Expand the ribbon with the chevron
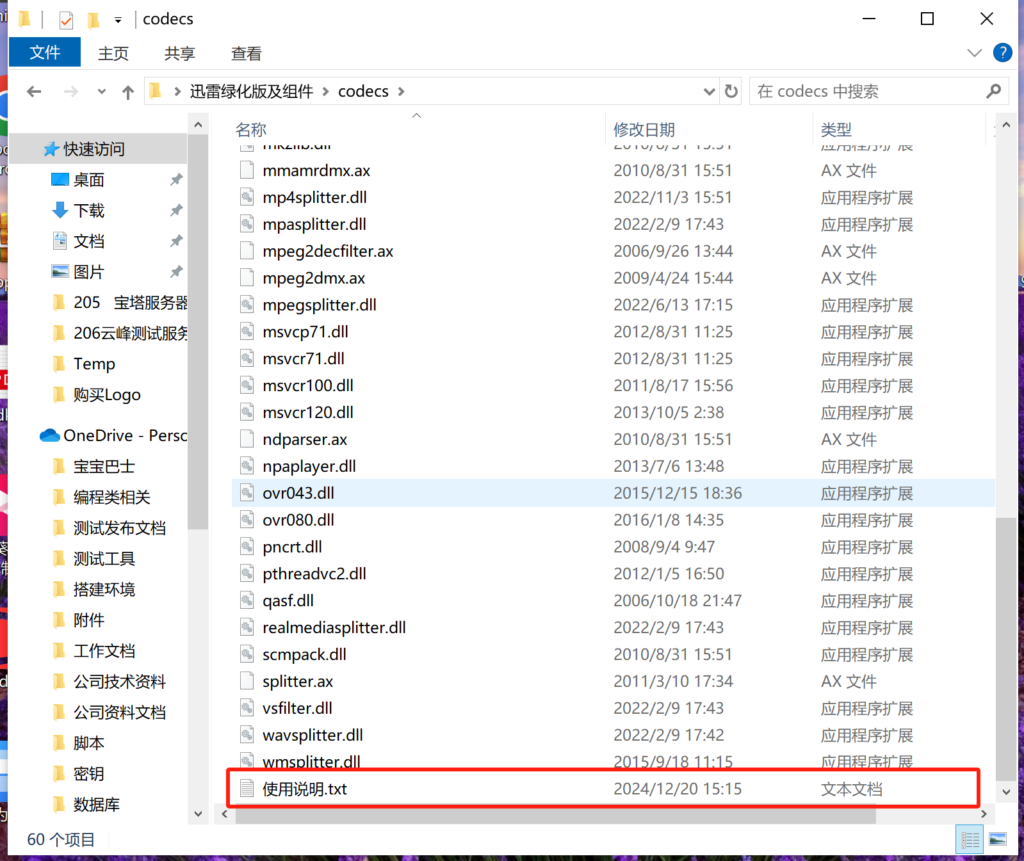 pyautogui.click(x=975, y=53)
